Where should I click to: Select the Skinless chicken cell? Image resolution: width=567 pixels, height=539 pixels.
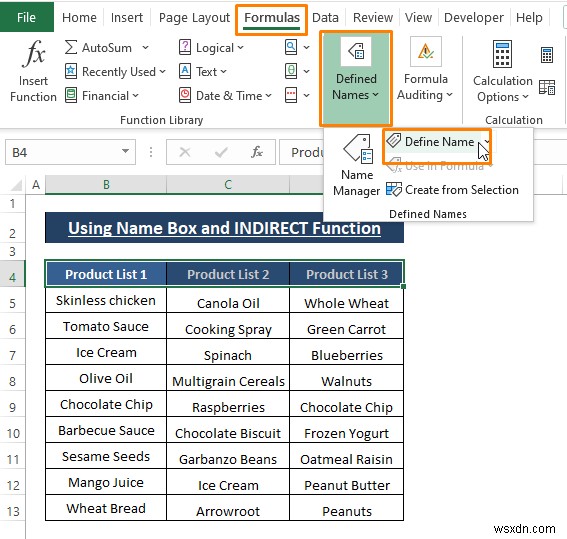106,300
